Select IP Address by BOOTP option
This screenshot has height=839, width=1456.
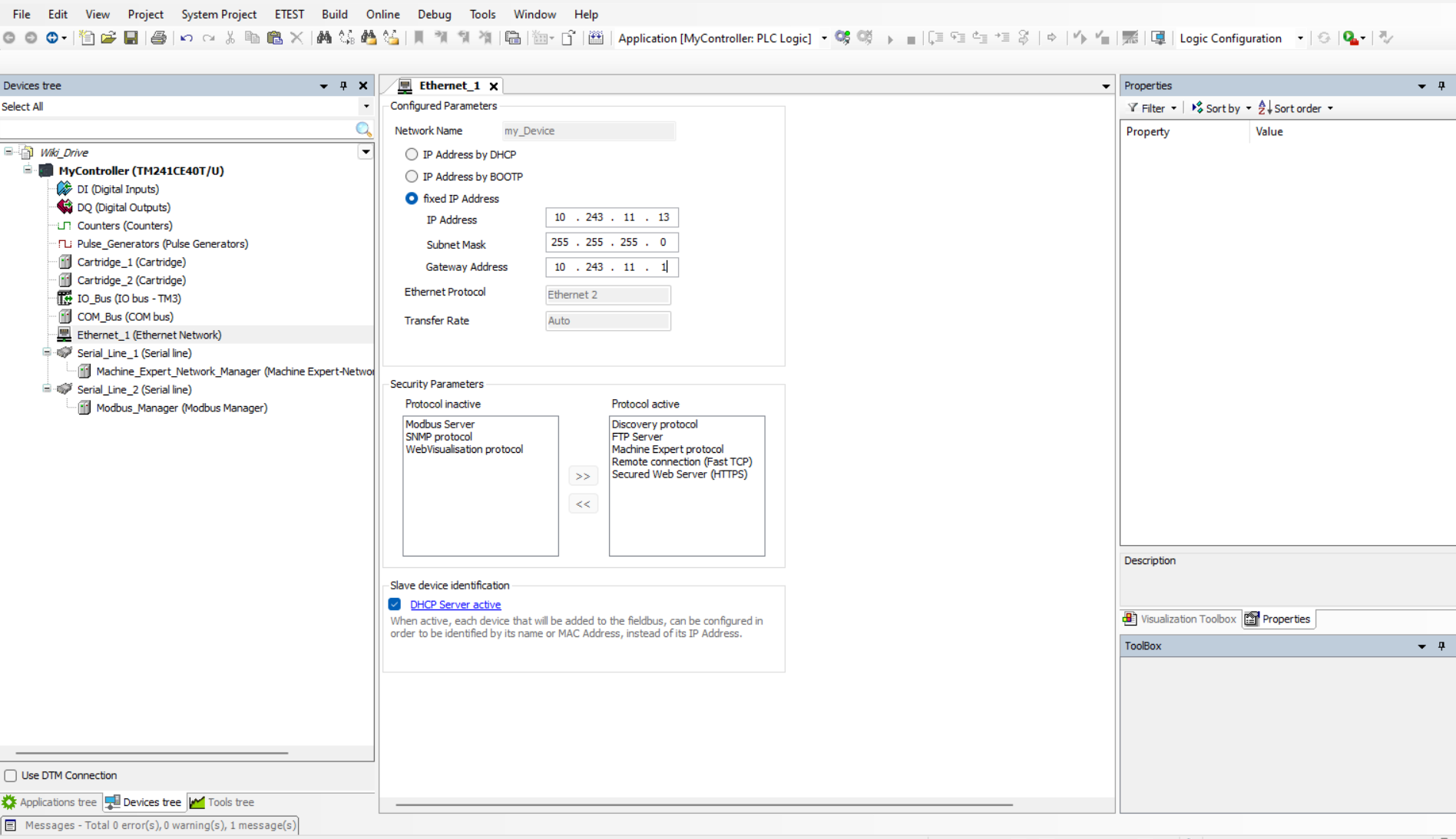pyautogui.click(x=412, y=177)
